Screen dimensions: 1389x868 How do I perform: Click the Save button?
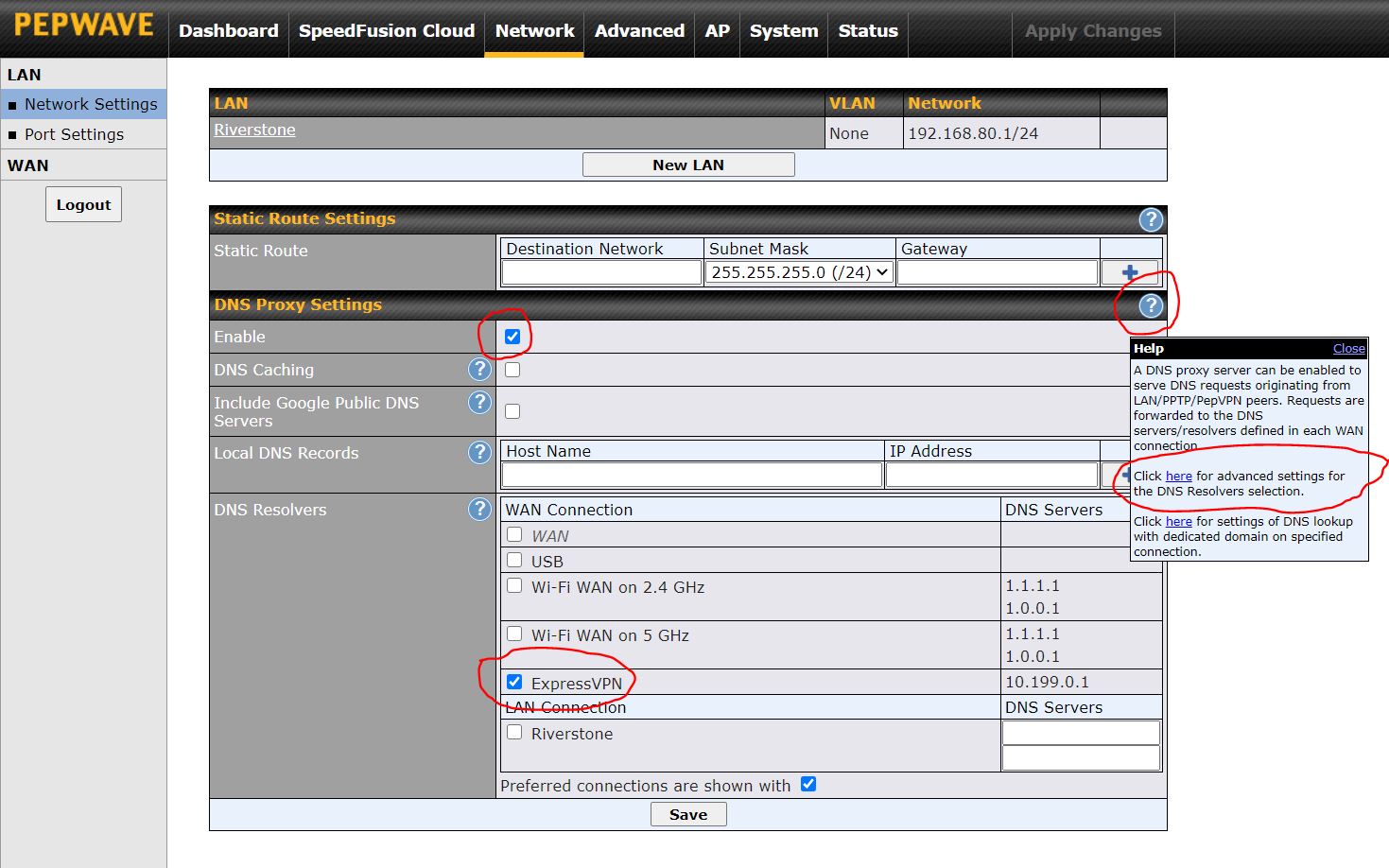(687, 814)
